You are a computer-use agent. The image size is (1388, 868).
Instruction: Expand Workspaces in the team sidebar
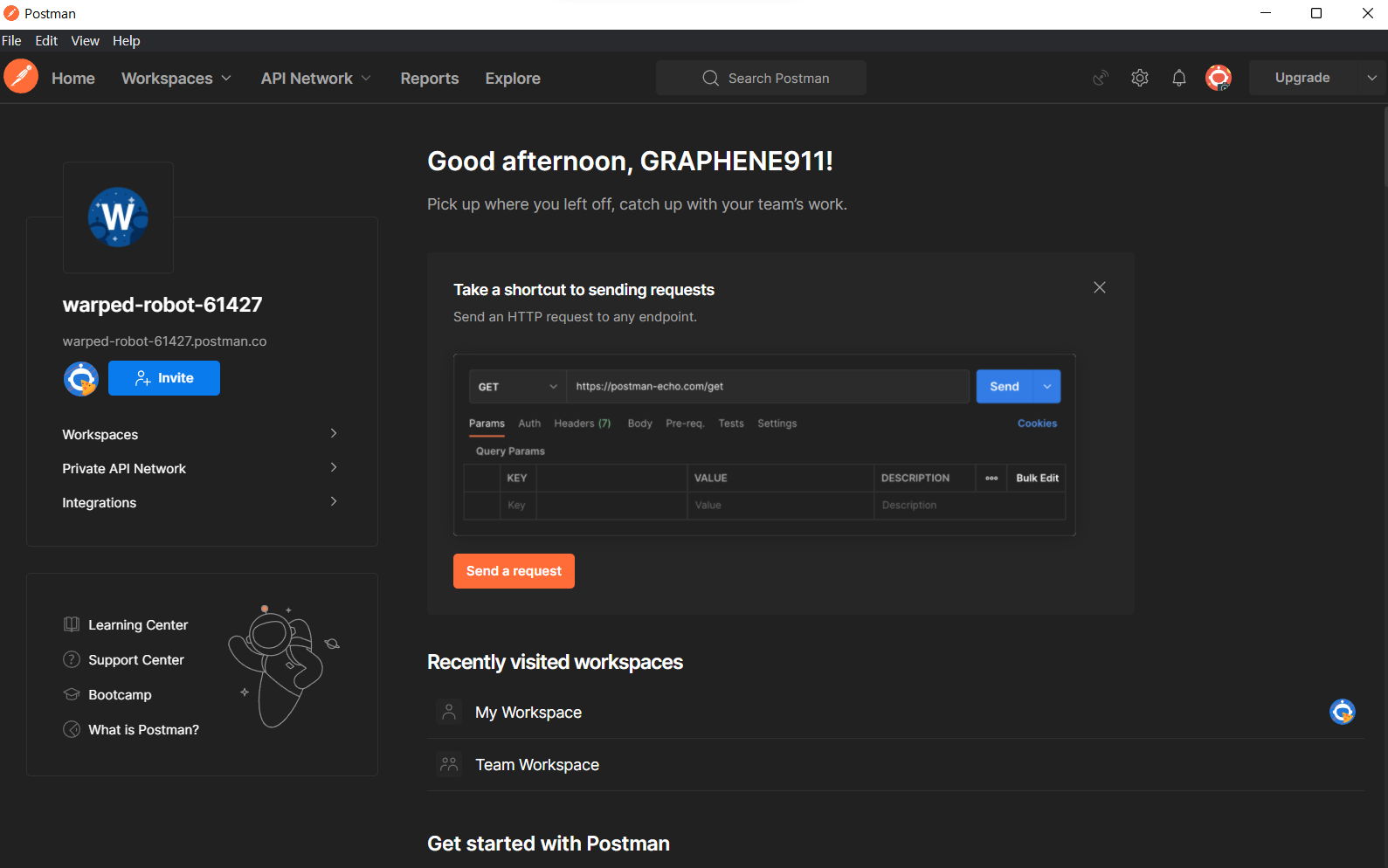coord(334,433)
